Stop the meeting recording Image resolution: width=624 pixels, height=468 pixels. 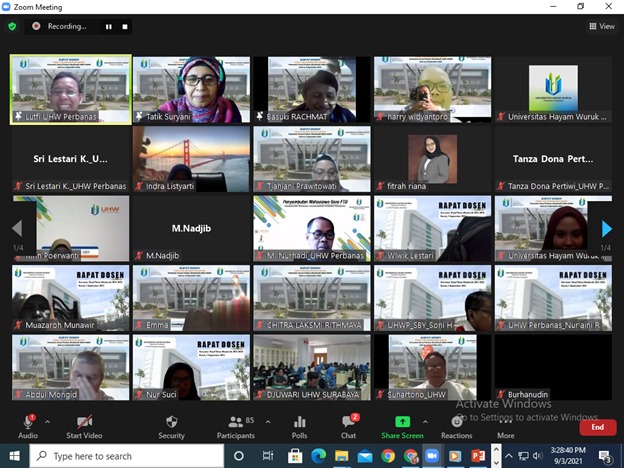point(125,27)
